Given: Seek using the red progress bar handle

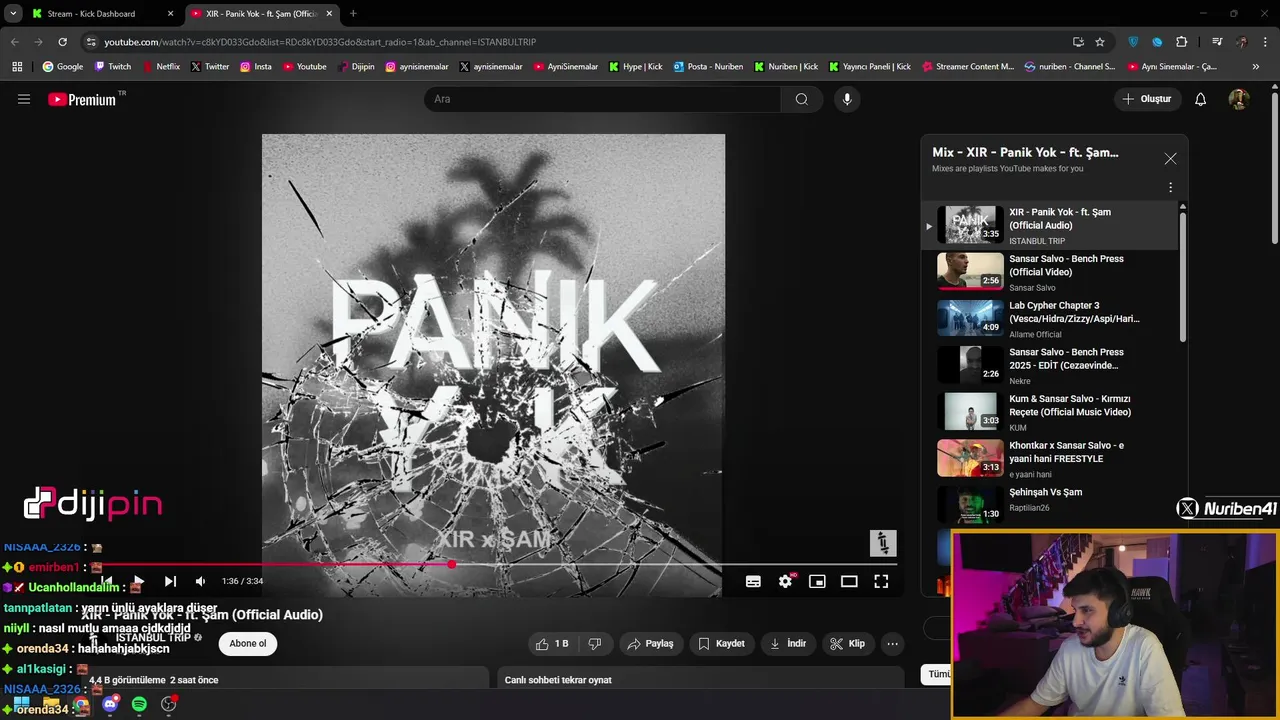Looking at the screenshot, I should [452, 565].
